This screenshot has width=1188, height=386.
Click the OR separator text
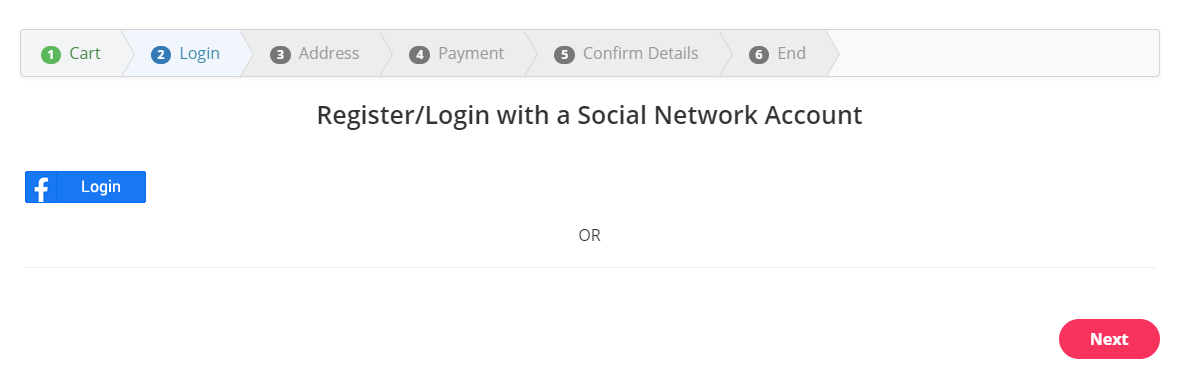(x=589, y=235)
